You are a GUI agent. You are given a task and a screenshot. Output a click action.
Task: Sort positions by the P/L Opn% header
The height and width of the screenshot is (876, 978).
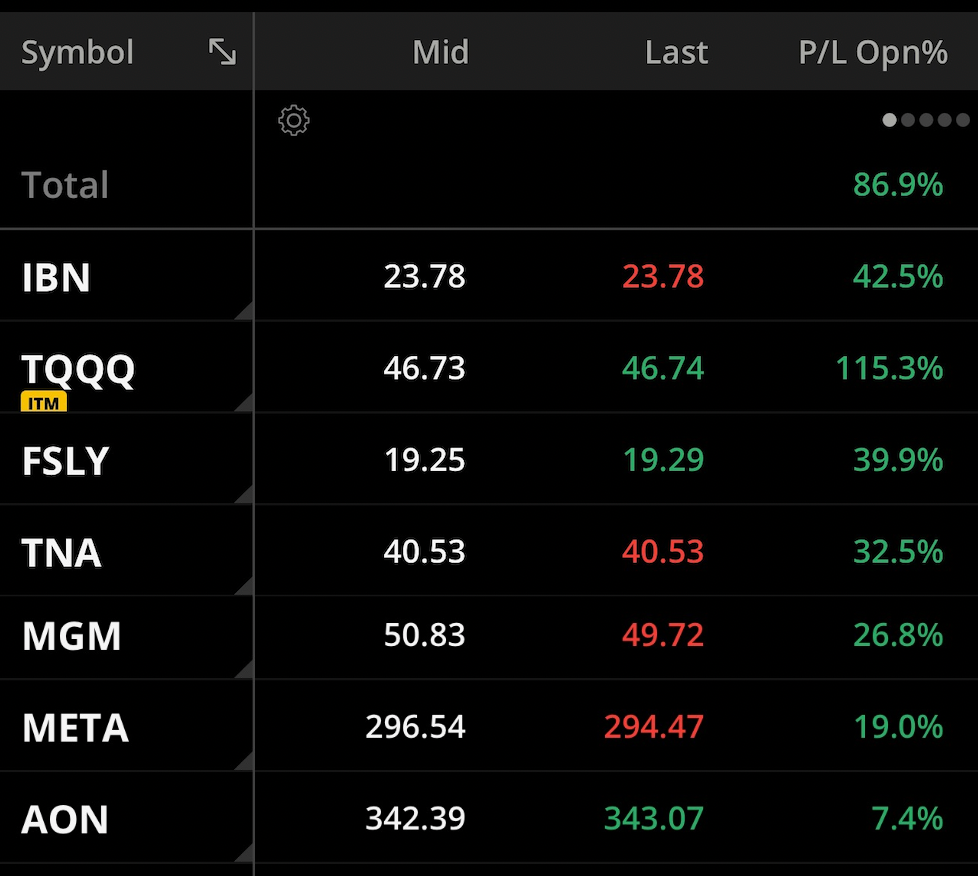click(x=872, y=51)
